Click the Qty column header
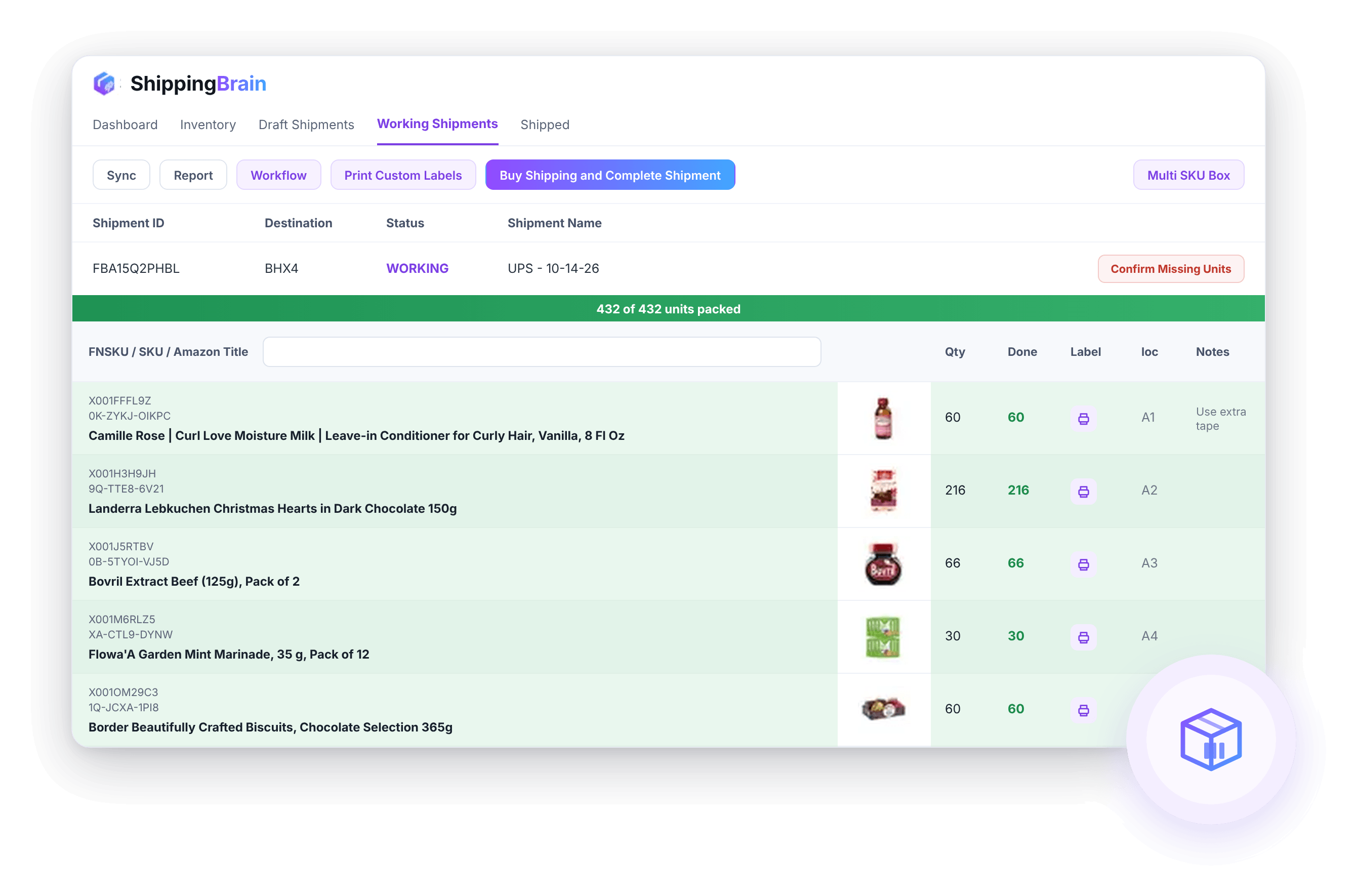The width and height of the screenshot is (1356, 896). point(955,352)
